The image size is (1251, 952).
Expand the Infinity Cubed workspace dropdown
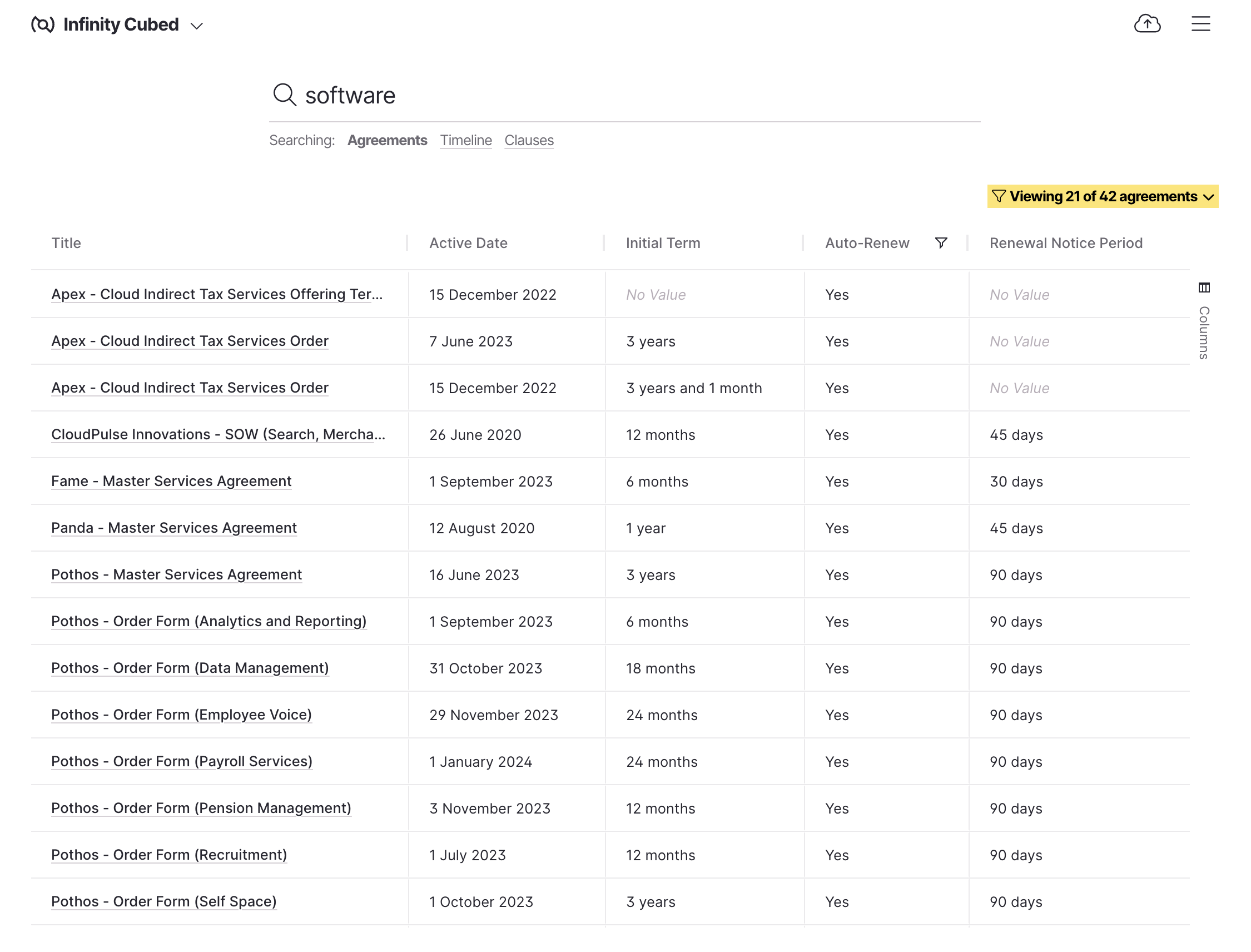197,26
